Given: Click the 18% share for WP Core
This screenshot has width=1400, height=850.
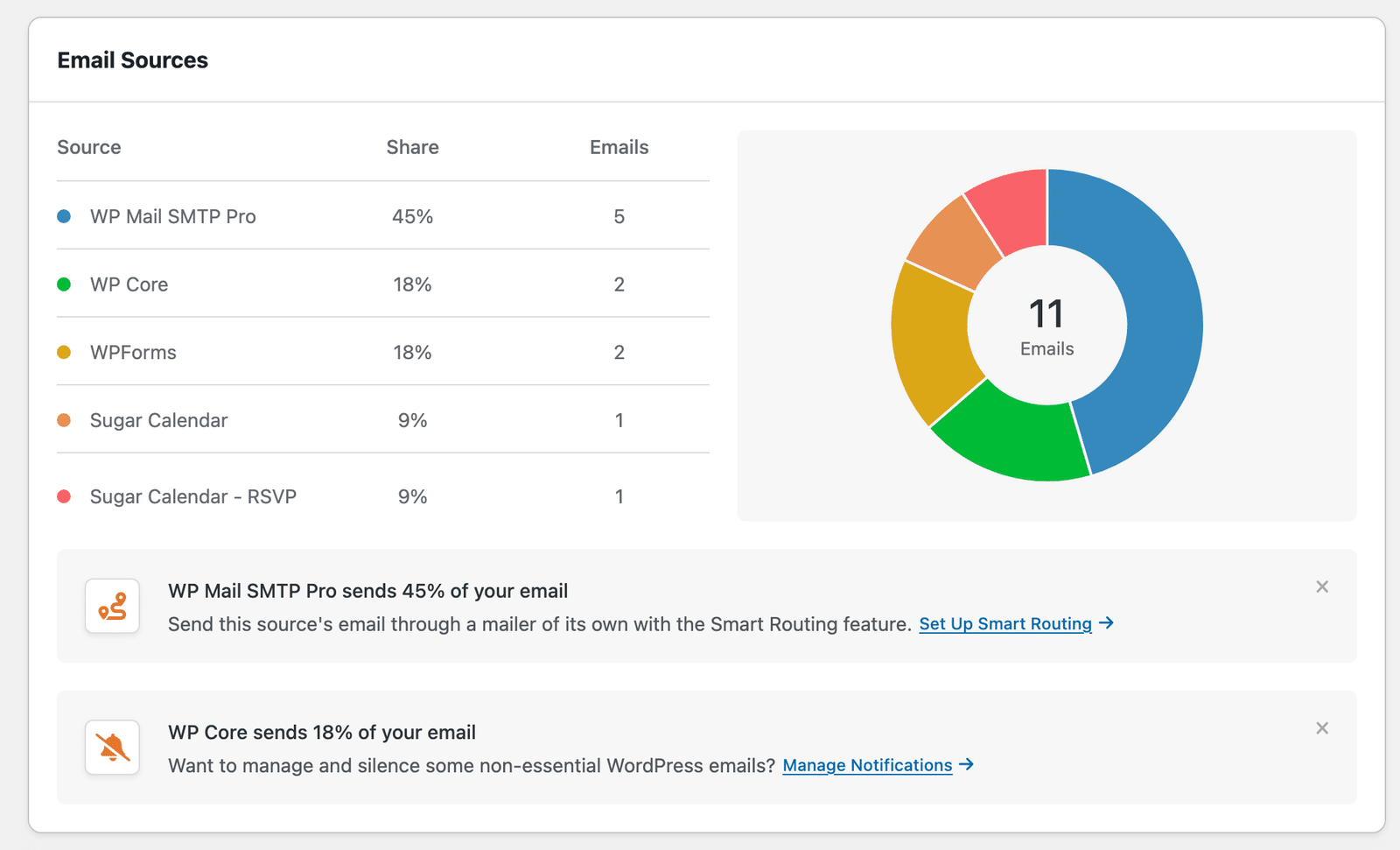Looking at the screenshot, I should coord(412,285).
